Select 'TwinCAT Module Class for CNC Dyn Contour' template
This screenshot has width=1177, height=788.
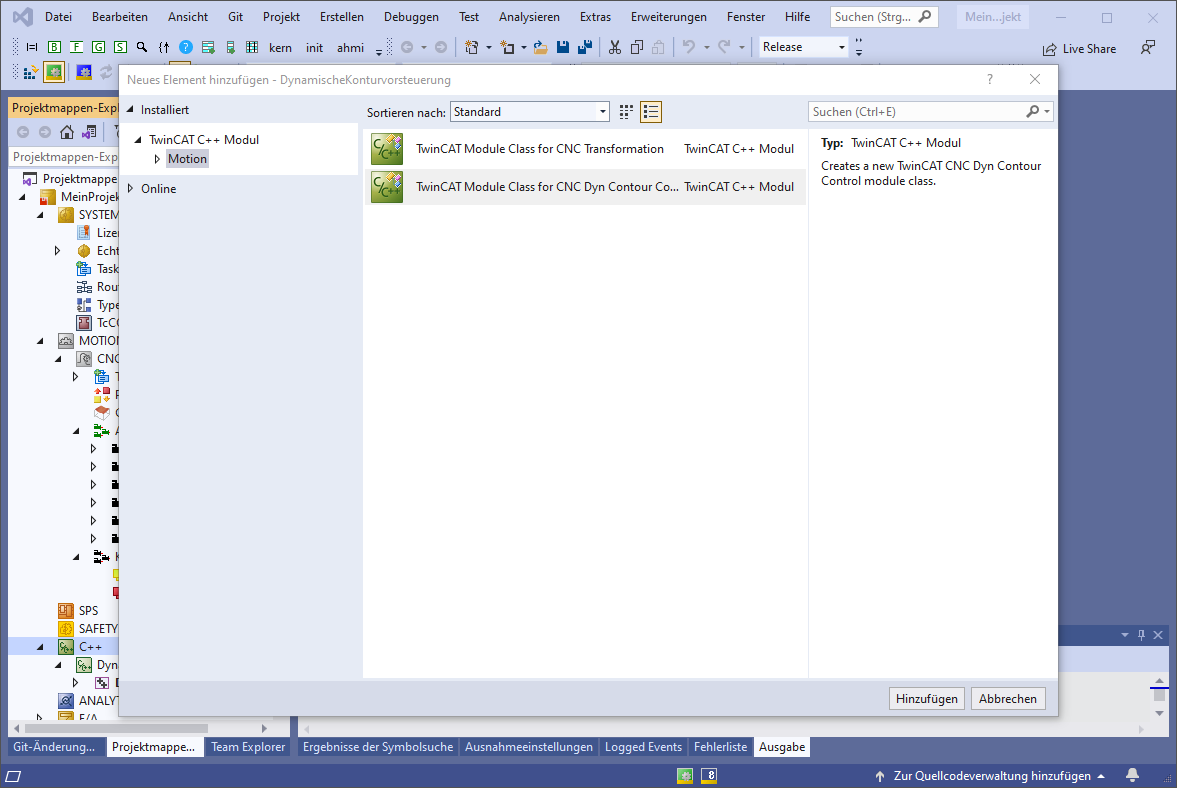pyautogui.click(x=585, y=187)
